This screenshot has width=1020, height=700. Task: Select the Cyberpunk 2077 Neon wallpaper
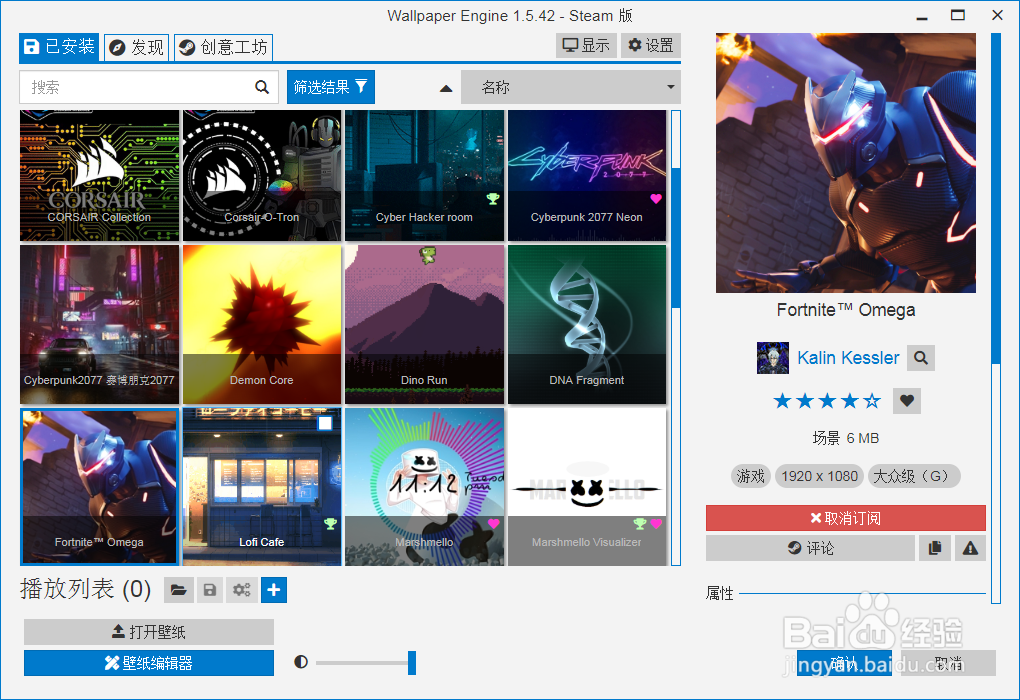[x=587, y=176]
